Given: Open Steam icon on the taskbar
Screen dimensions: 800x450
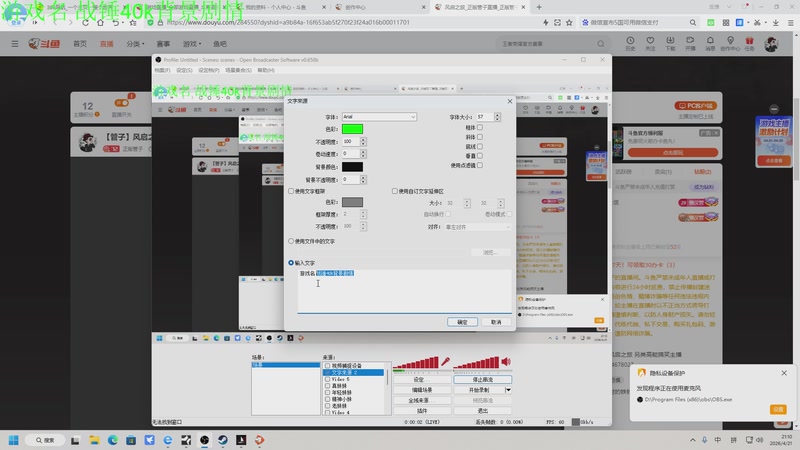Looking at the screenshot, I should pos(222,440).
